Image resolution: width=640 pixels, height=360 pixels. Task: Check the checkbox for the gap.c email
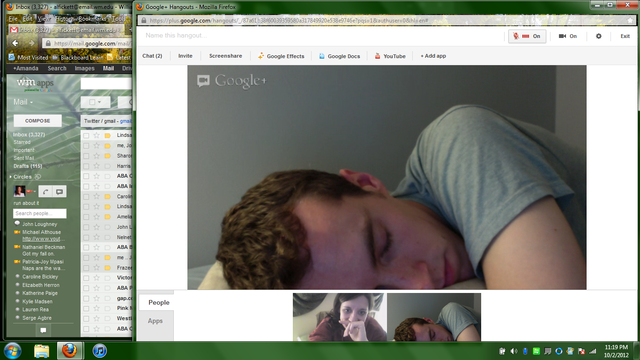coord(86,298)
